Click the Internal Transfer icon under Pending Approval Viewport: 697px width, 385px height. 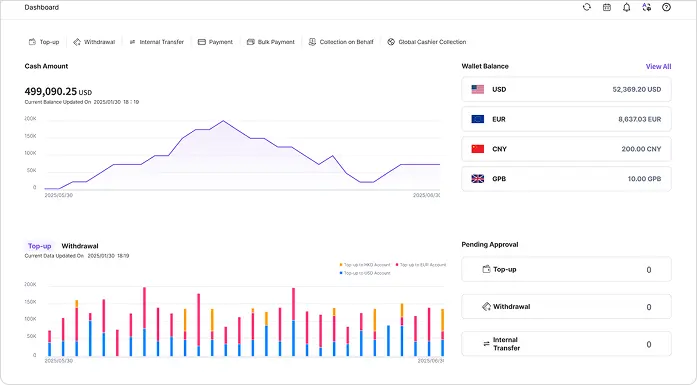pos(486,344)
